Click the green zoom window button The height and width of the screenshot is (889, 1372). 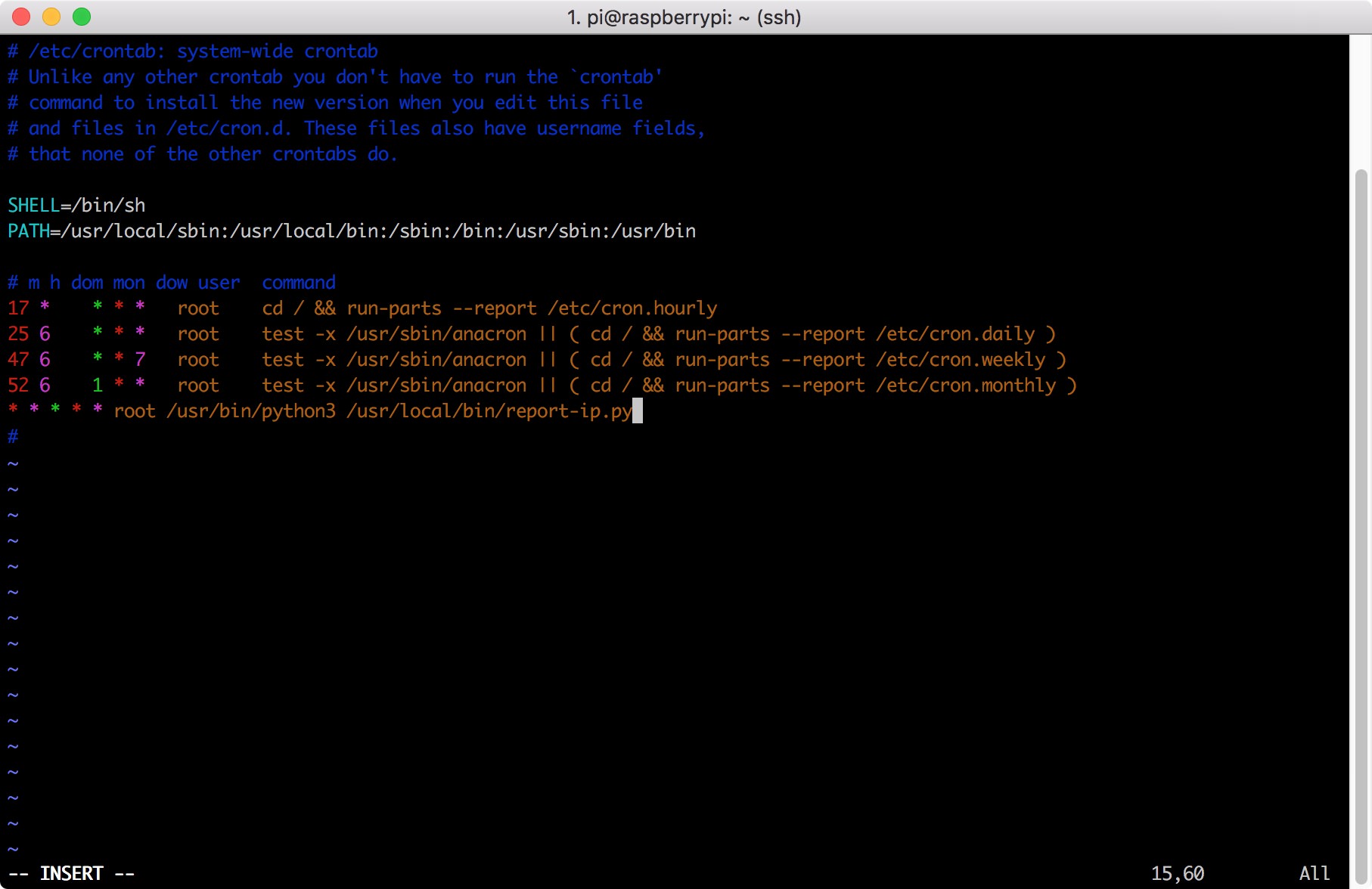tap(82, 17)
